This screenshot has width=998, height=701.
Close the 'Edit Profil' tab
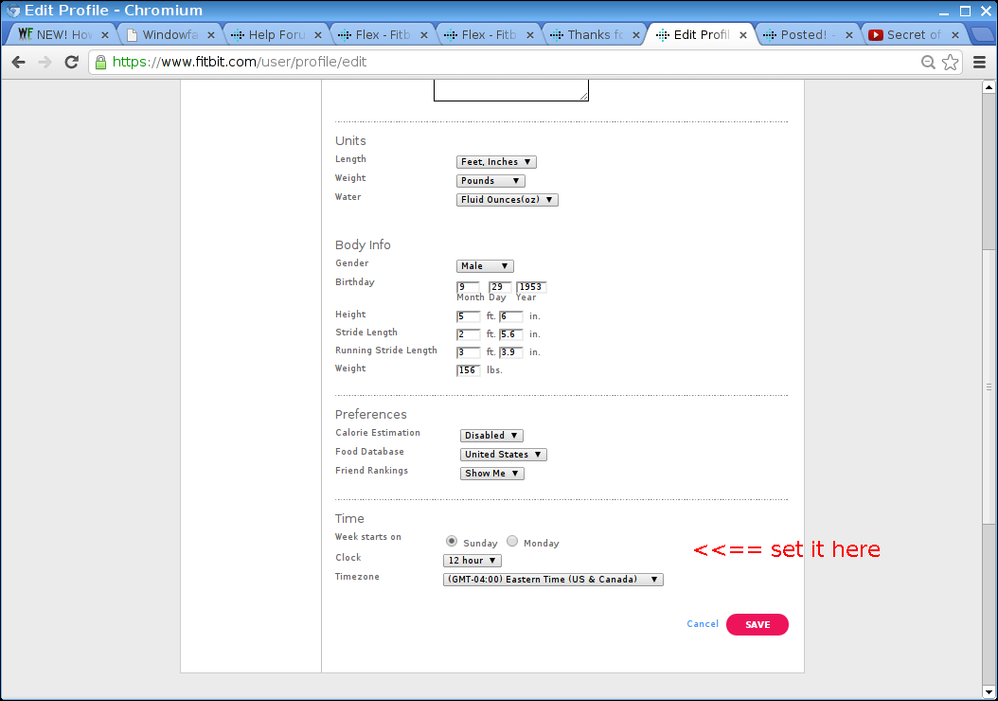click(743, 35)
